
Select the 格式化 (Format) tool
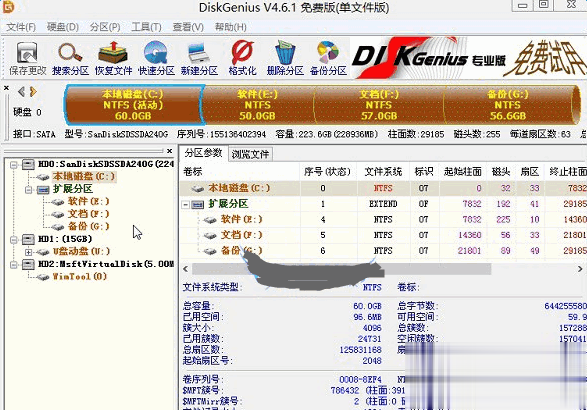[x=242, y=58]
